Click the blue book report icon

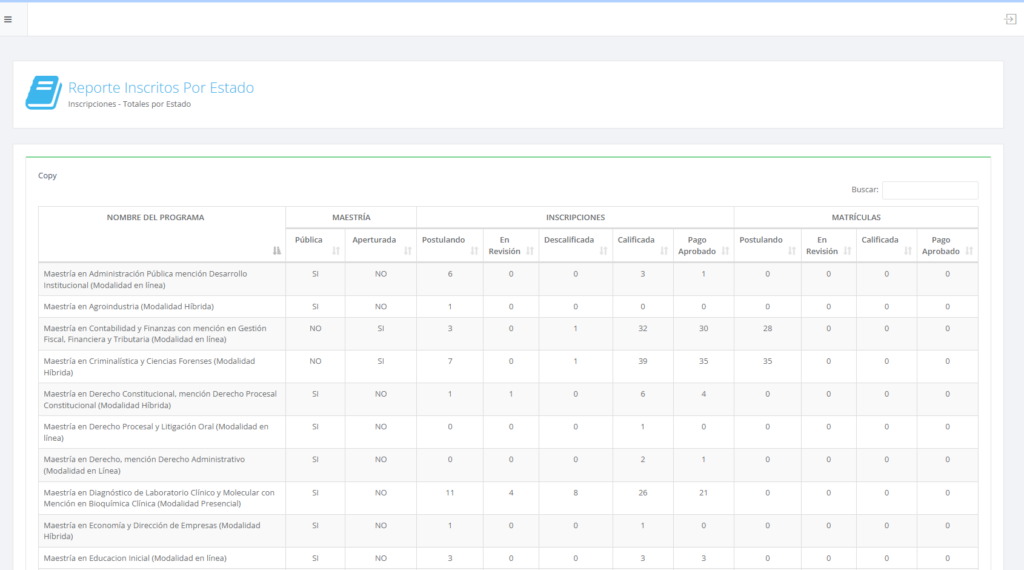click(x=43, y=93)
